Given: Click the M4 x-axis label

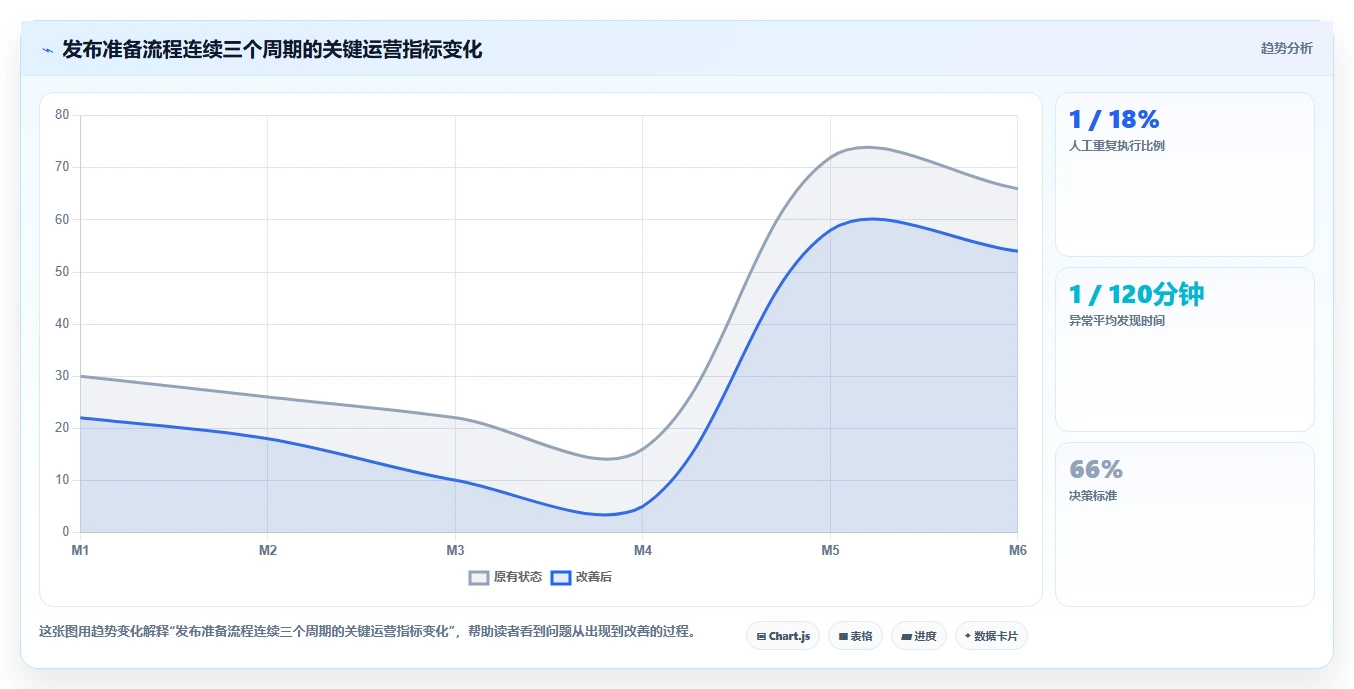Looking at the screenshot, I should [643, 550].
